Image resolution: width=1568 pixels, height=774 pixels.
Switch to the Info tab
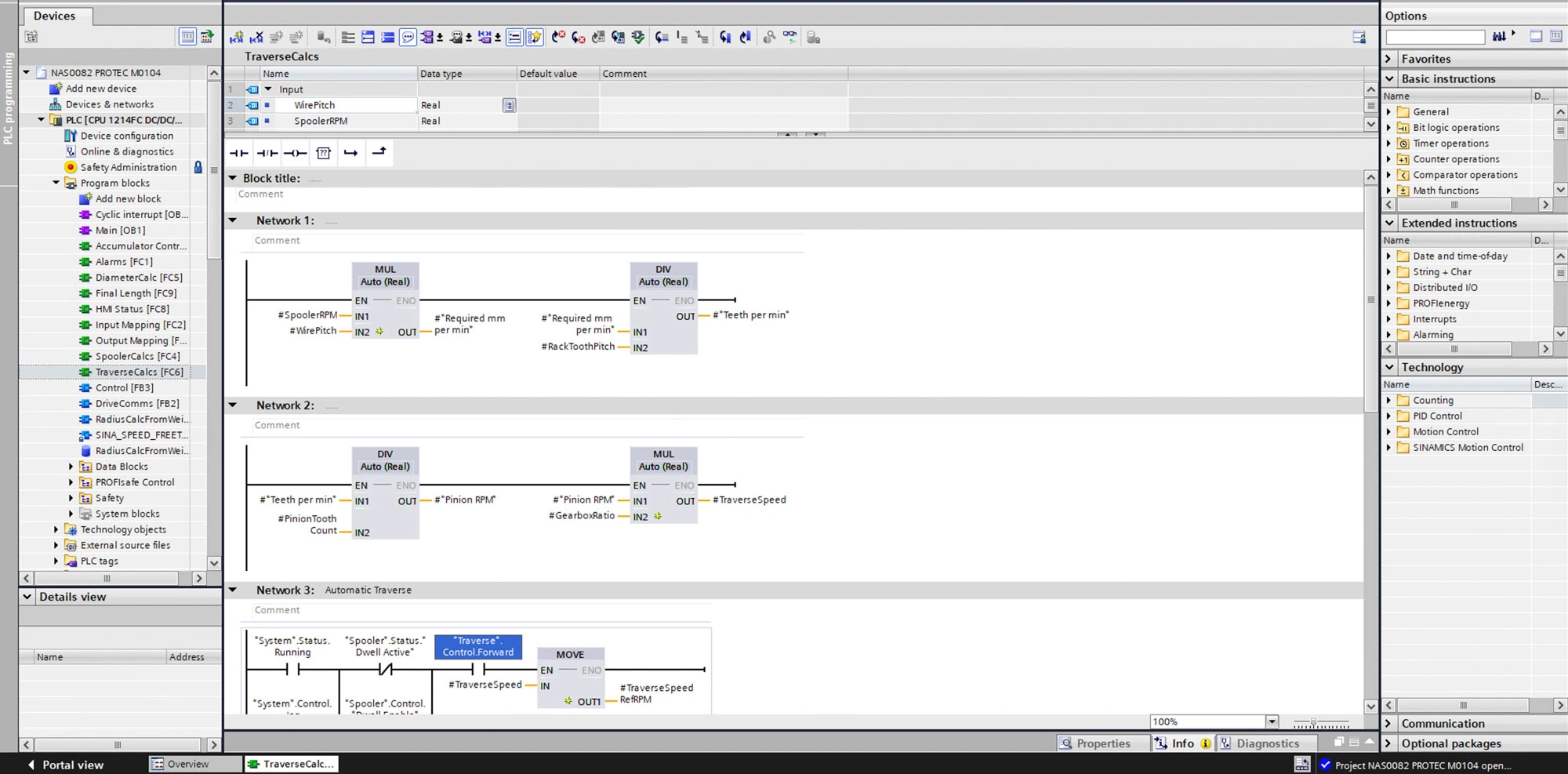[1183, 743]
